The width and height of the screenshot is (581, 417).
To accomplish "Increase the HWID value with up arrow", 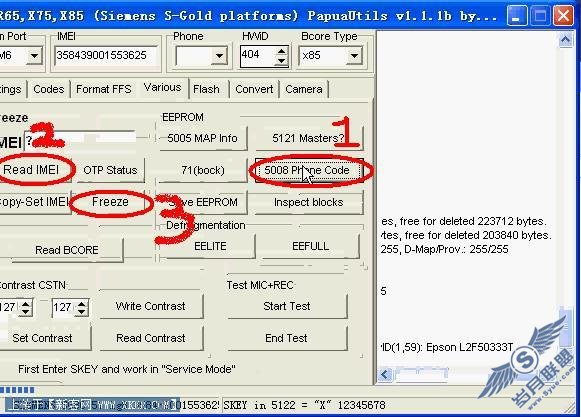I will (x=281, y=52).
